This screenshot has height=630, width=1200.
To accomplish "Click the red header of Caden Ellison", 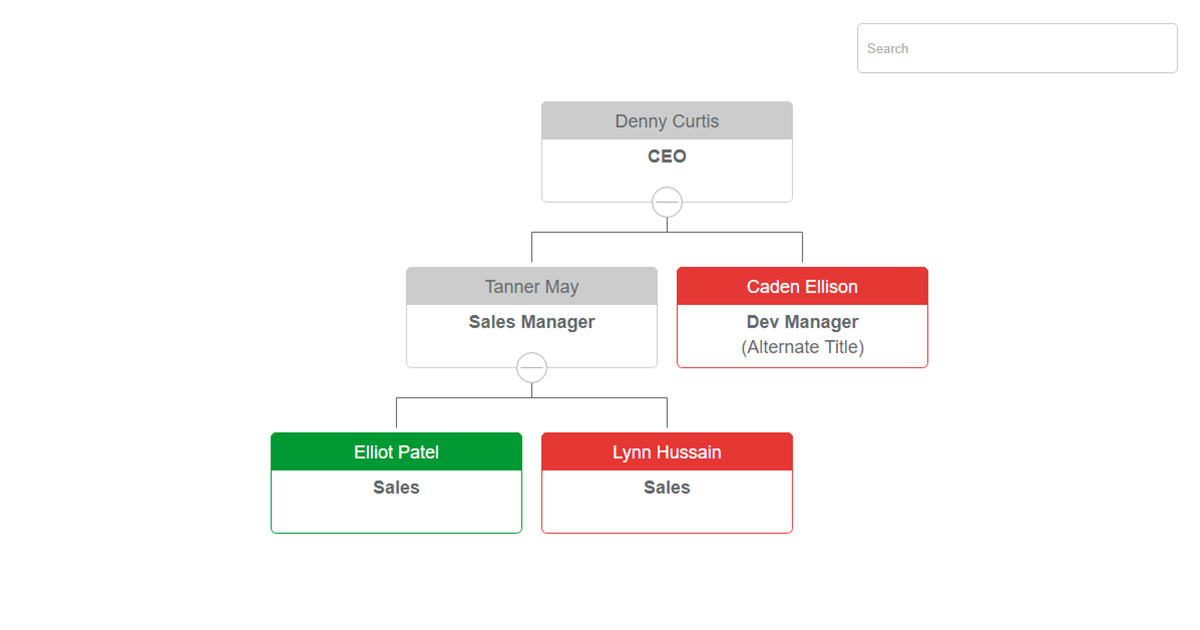I will coord(801,286).
